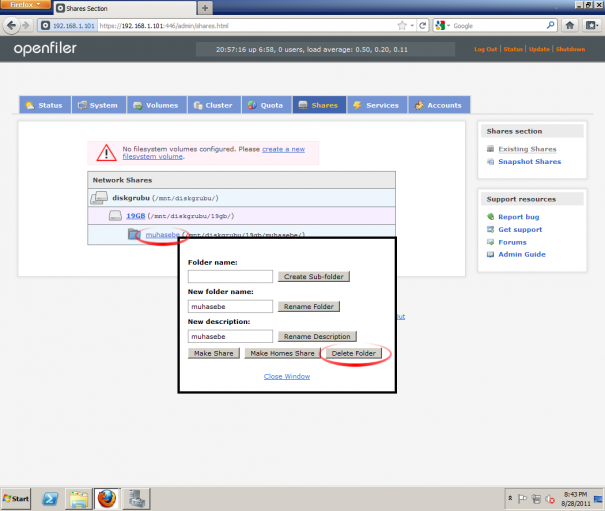This screenshot has height=511, width=605.
Task: Click the Report bug icon
Action: tap(490, 217)
